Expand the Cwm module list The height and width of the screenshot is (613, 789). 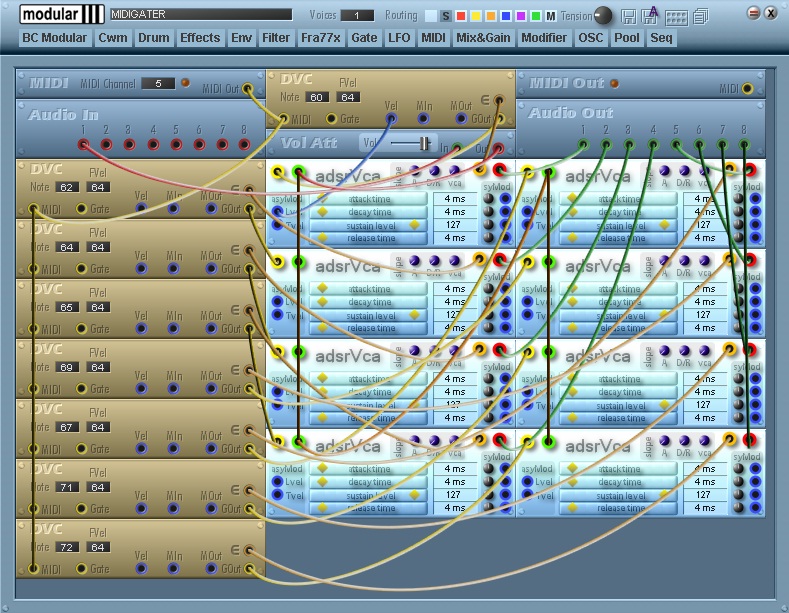(x=113, y=38)
